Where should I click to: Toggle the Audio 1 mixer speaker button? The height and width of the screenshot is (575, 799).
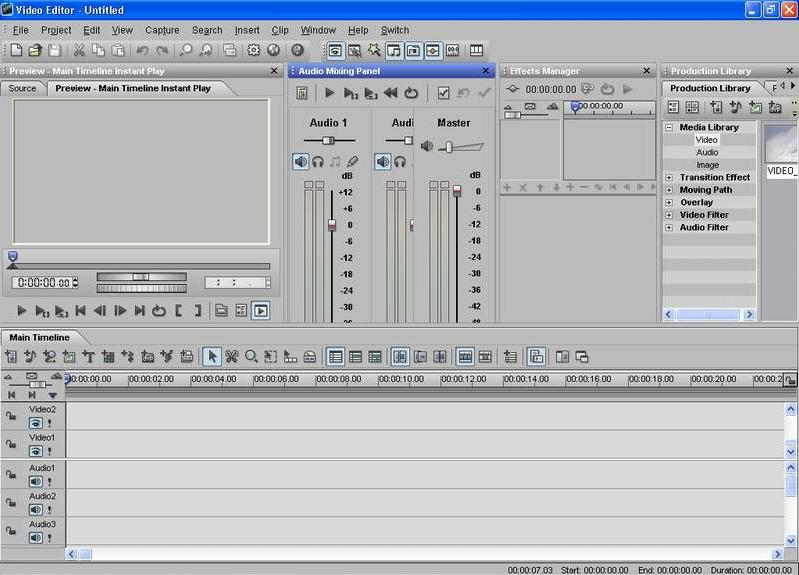click(x=301, y=162)
